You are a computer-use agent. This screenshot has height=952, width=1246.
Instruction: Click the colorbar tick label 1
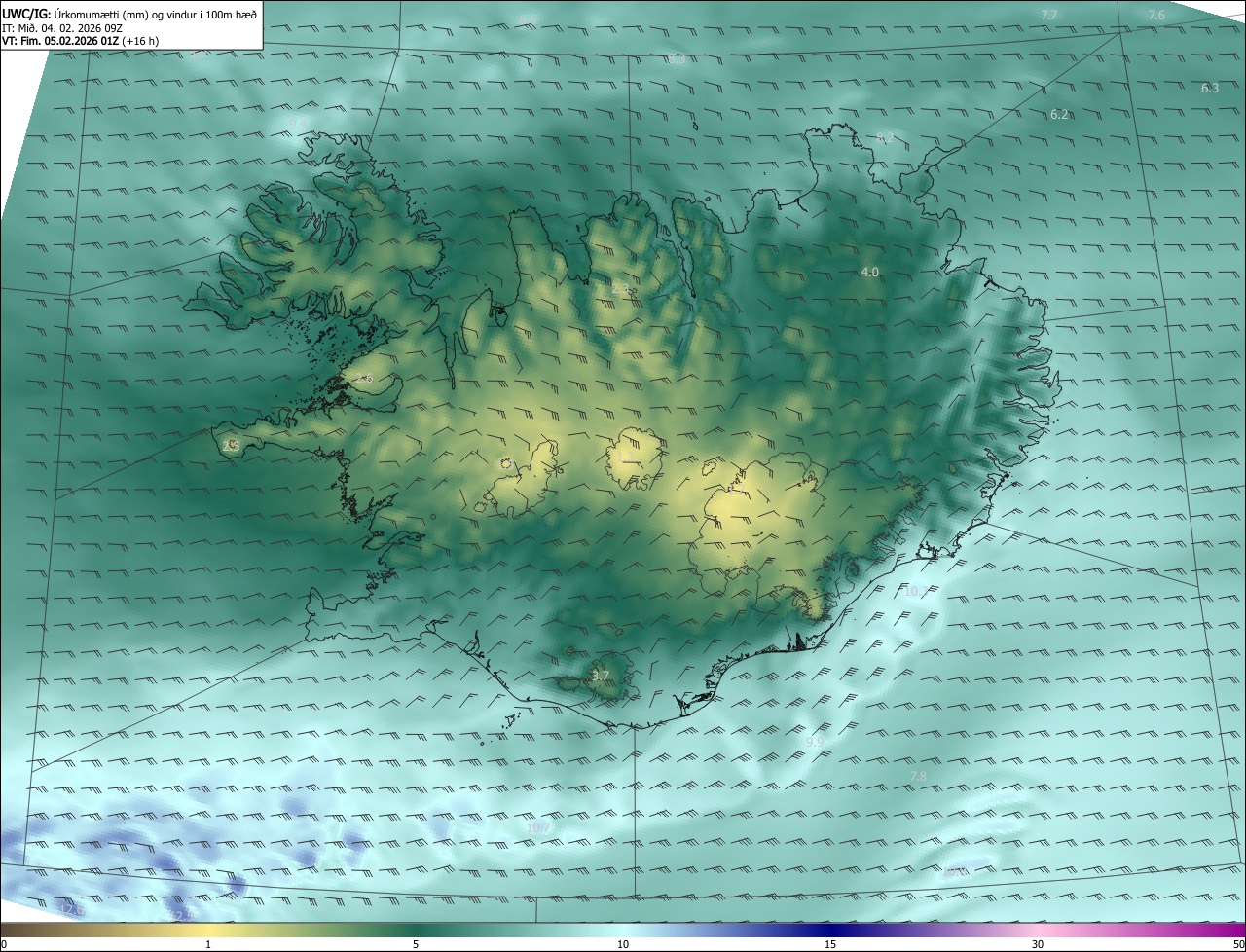(x=208, y=945)
